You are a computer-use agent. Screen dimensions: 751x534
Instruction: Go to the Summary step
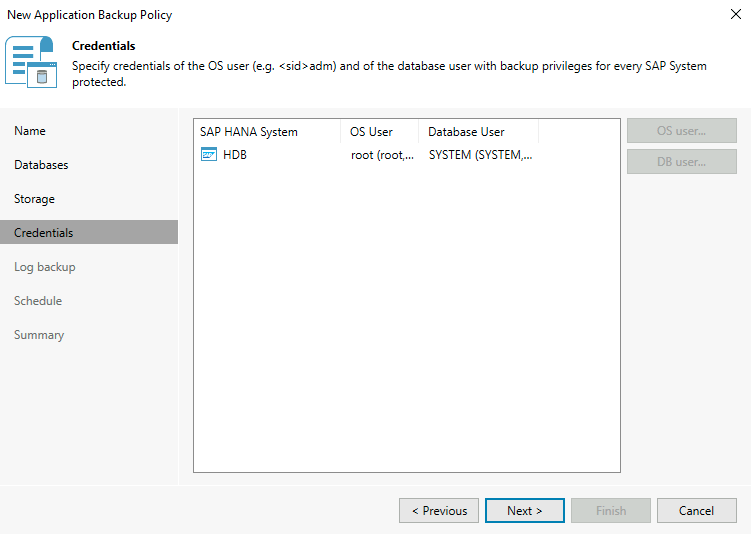tap(39, 335)
